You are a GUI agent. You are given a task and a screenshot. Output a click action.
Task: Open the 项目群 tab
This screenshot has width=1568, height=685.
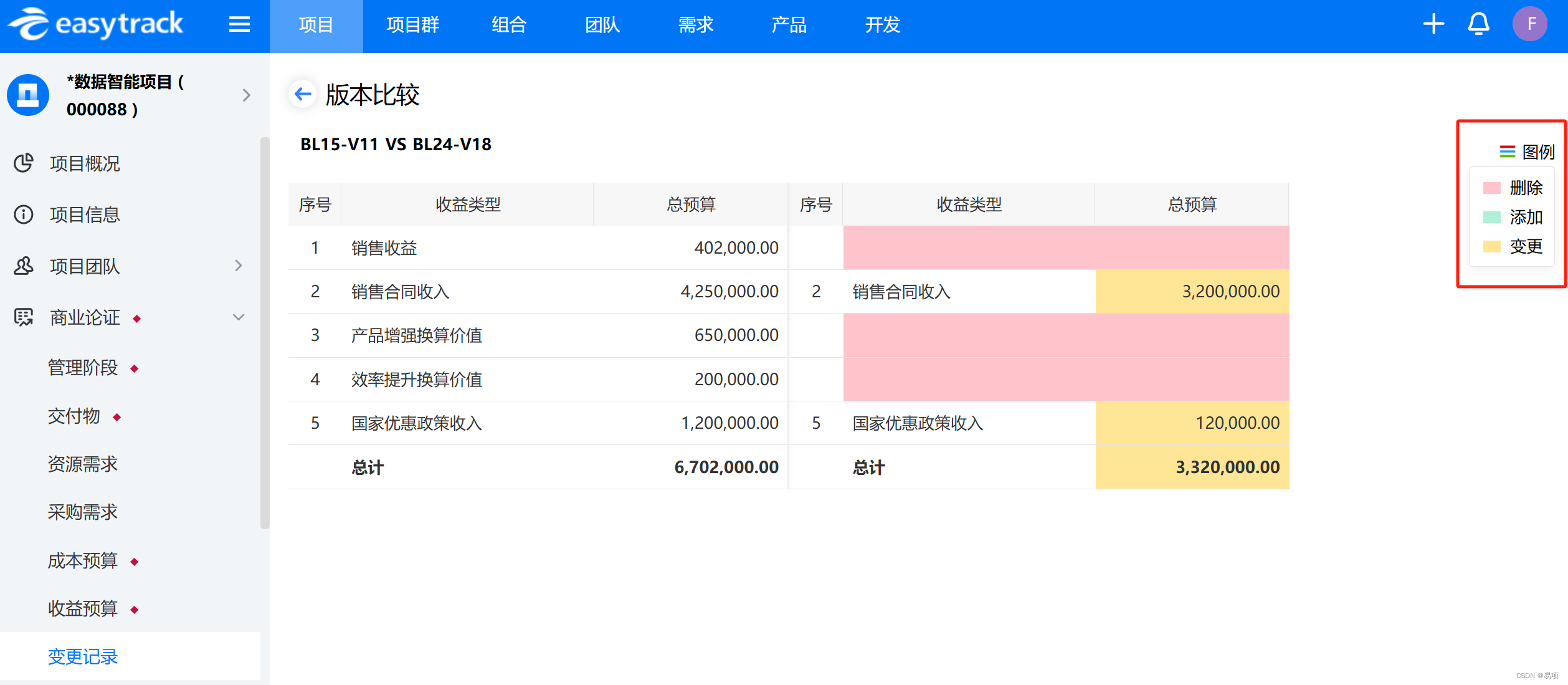[x=413, y=26]
